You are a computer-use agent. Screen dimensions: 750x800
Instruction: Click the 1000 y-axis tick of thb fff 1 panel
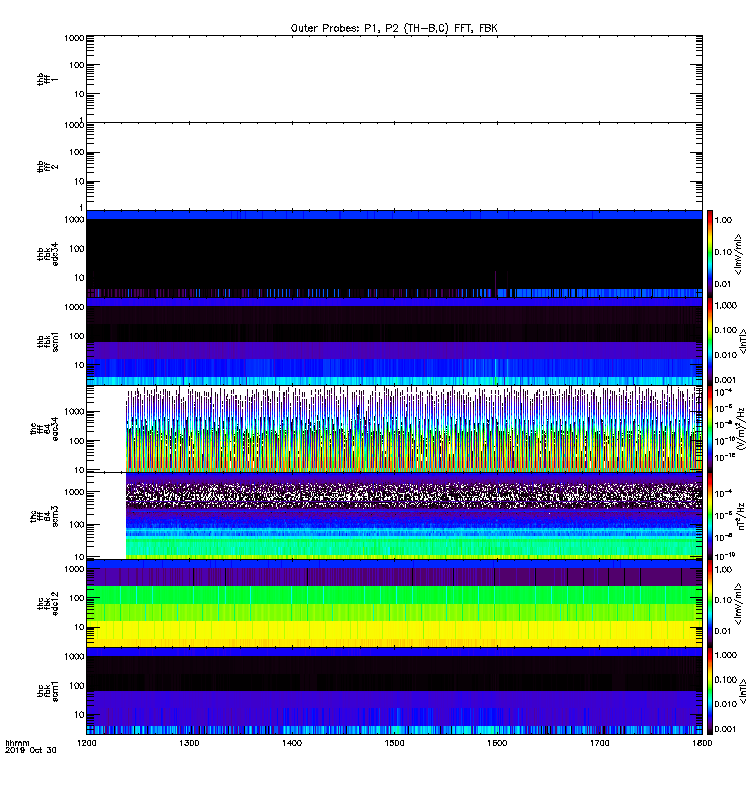(x=74, y=38)
